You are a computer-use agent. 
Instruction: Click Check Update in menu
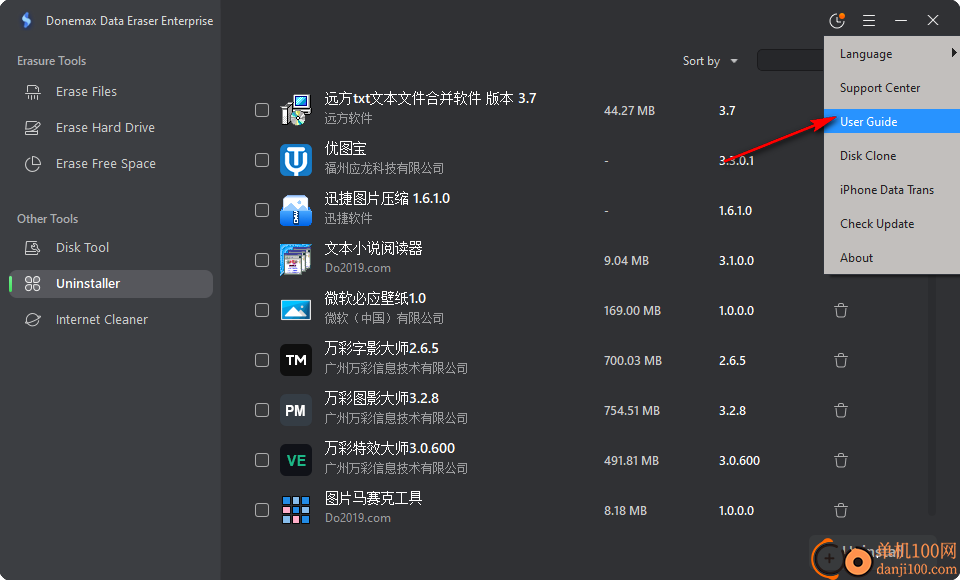click(892, 224)
